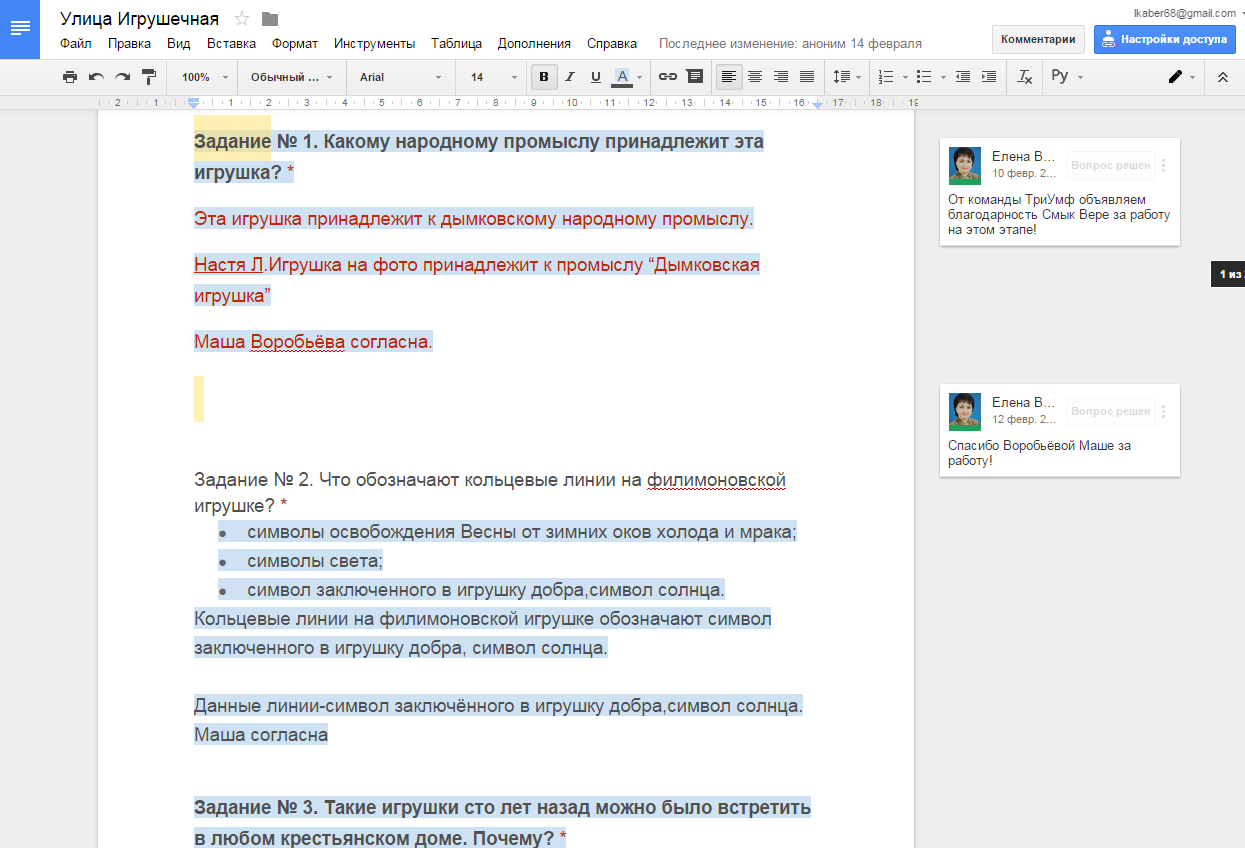This screenshot has height=848, width=1245.
Task: Open the Вставка menu
Action: click(231, 44)
